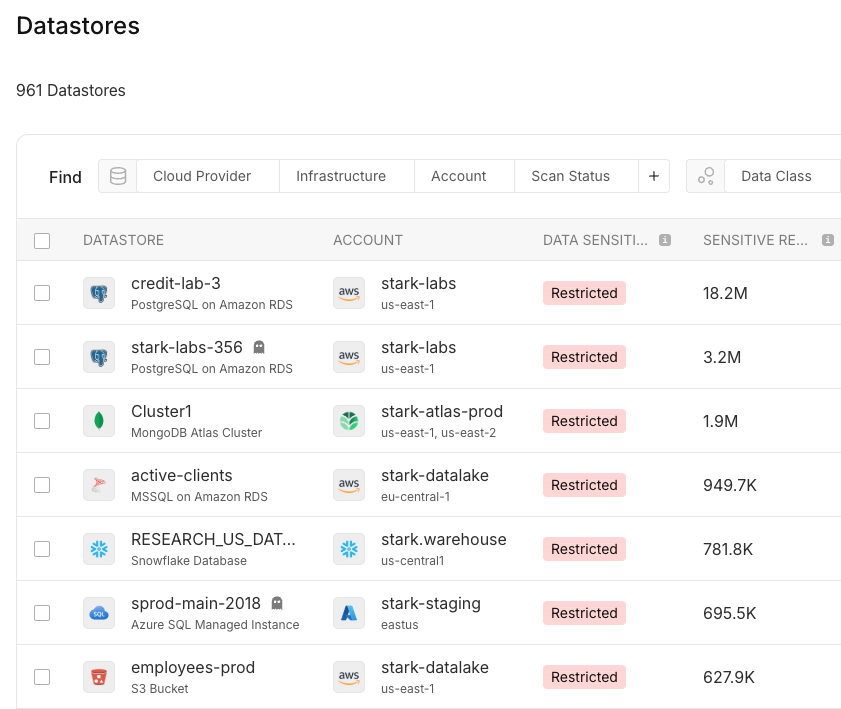Toggle the select-all checkbox in table header

click(x=42, y=241)
